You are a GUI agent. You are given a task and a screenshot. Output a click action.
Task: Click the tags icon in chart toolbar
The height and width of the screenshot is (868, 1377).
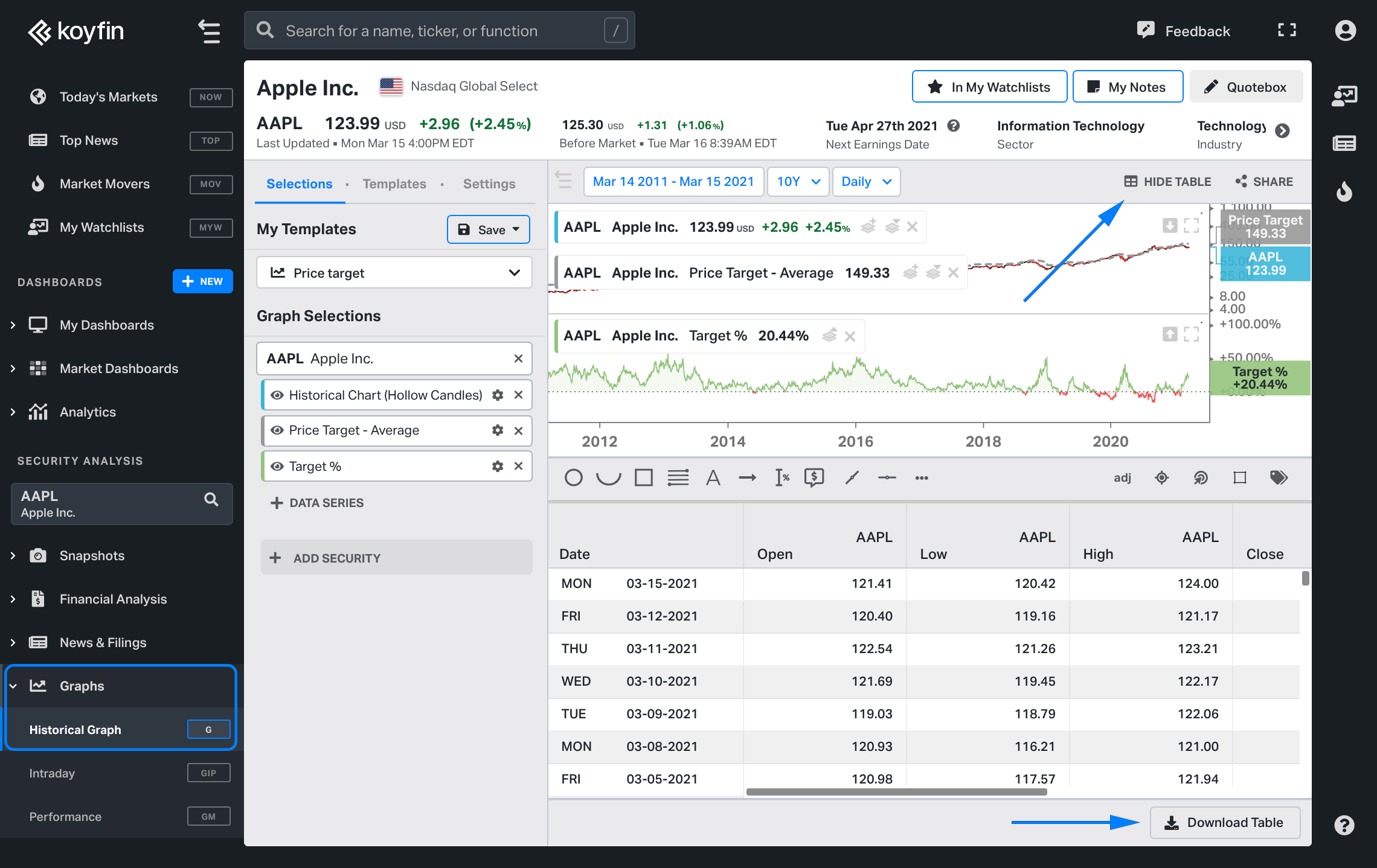coord(1279,478)
